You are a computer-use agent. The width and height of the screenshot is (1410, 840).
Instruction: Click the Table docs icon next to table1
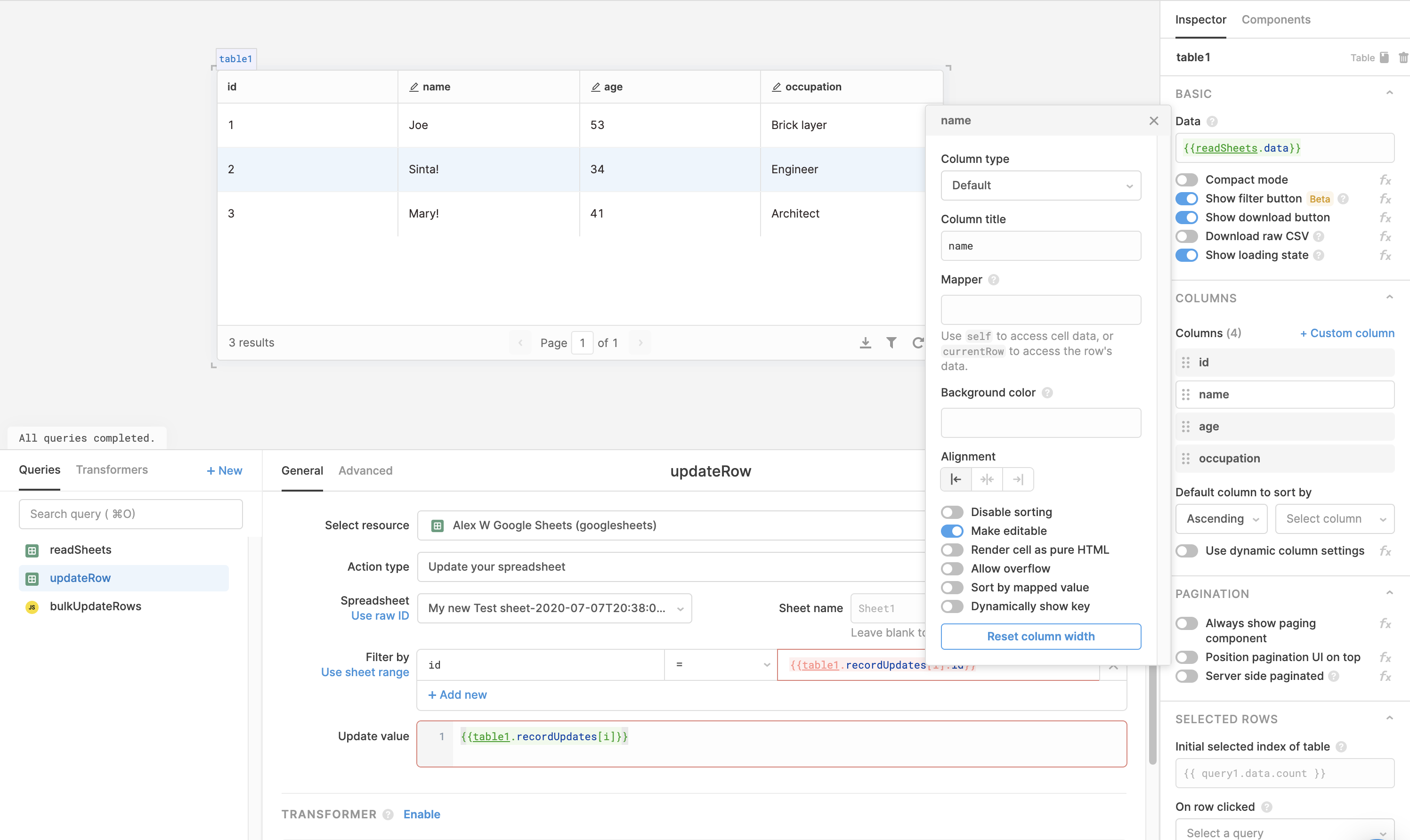1384,58
